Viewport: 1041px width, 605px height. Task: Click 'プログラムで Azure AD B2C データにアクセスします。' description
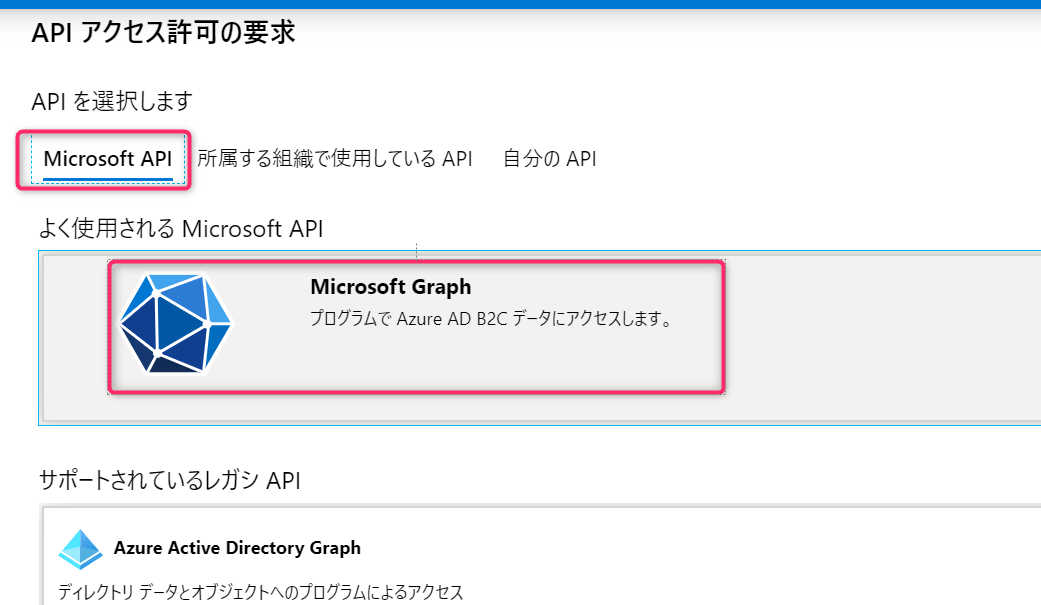click(x=491, y=319)
